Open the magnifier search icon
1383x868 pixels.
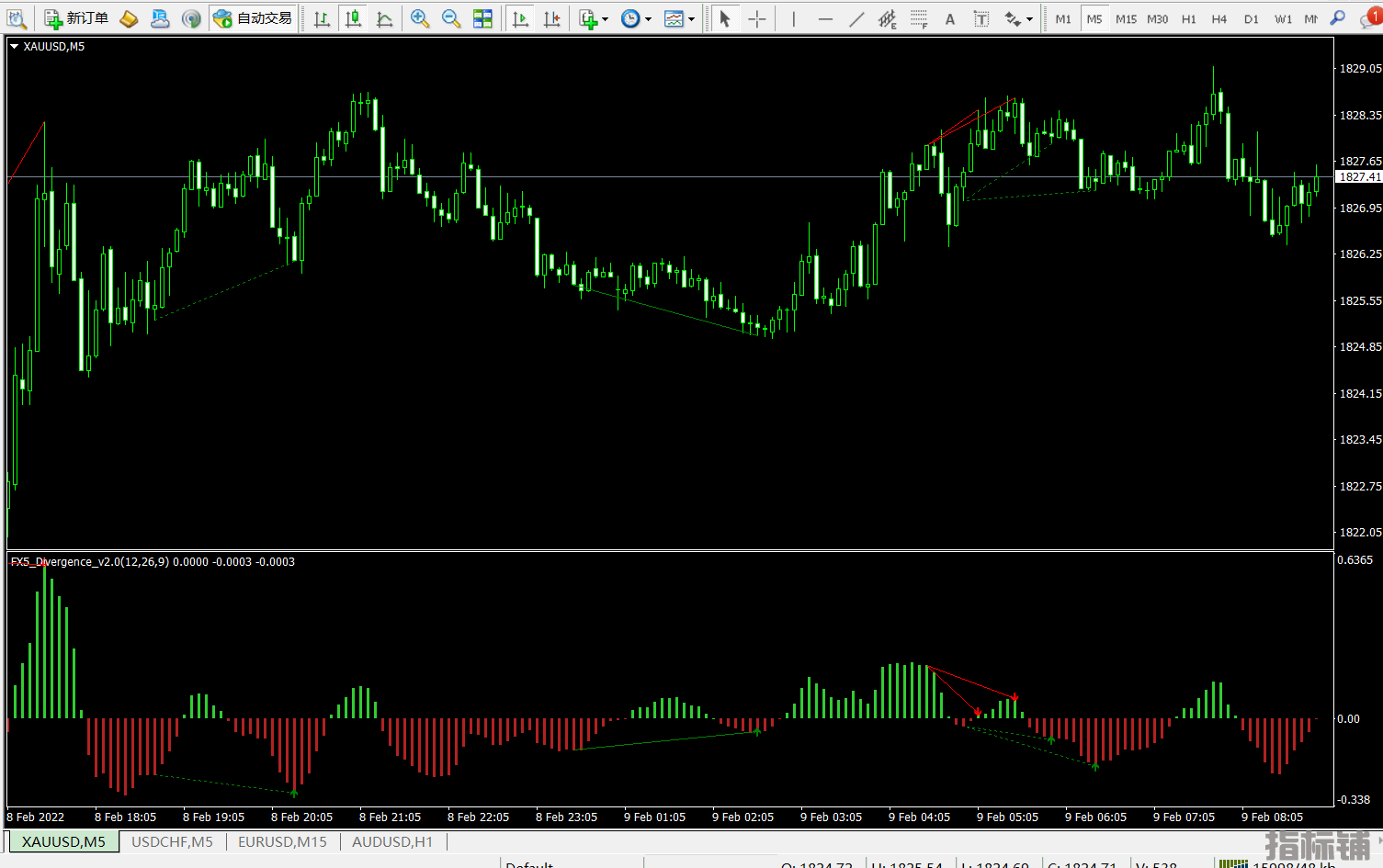pyautogui.click(x=1339, y=18)
